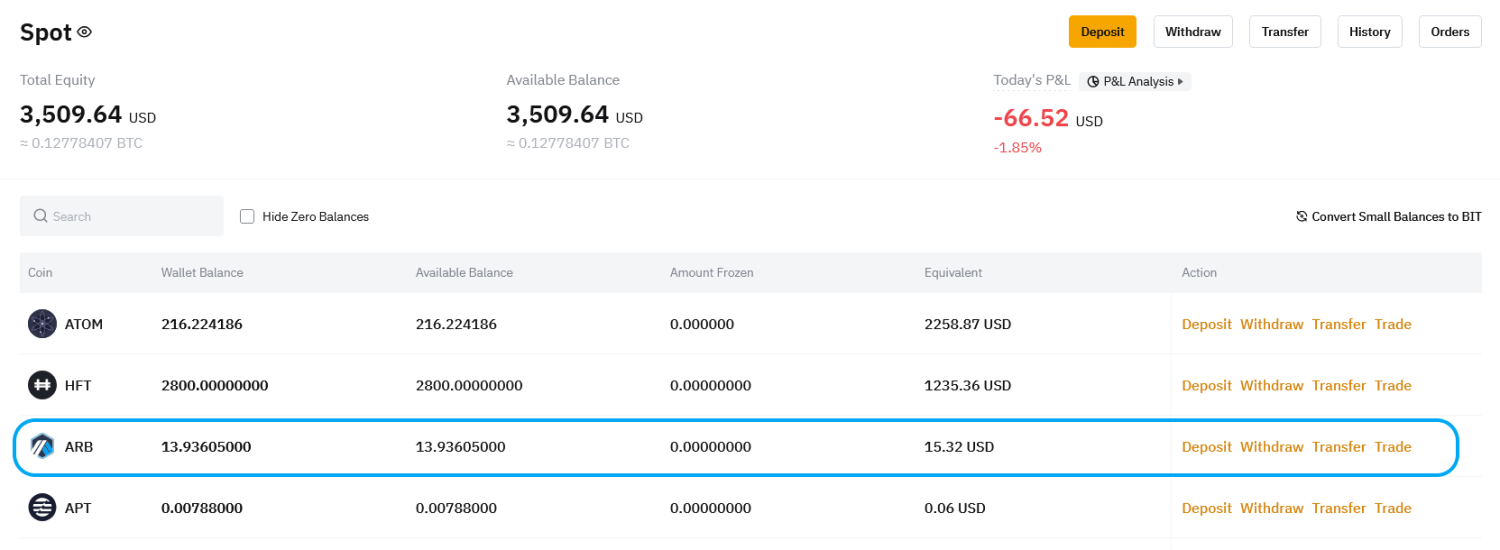Click the Wallet Balance column header
The height and width of the screenshot is (550, 1500).
coord(202,272)
